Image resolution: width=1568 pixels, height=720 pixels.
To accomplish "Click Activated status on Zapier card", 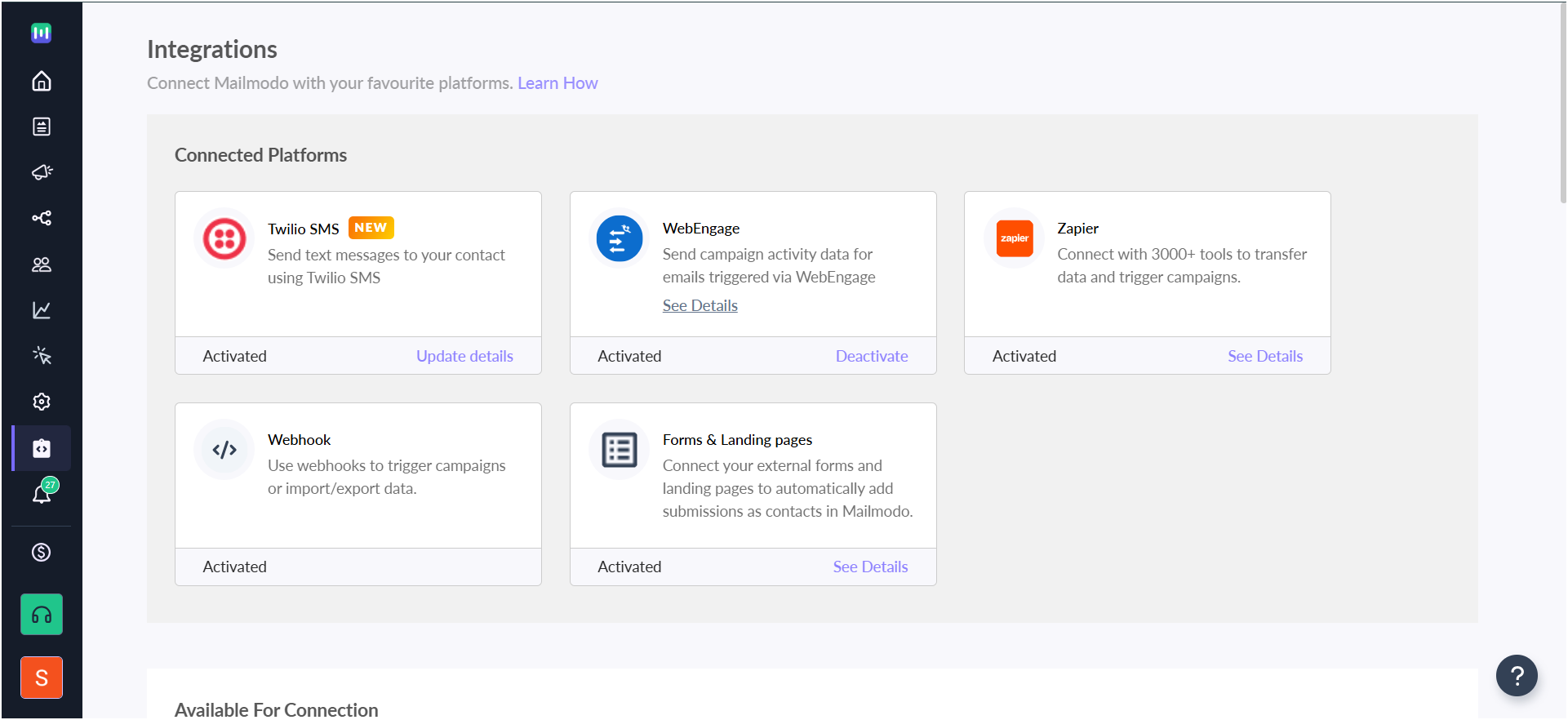I will (x=1024, y=356).
